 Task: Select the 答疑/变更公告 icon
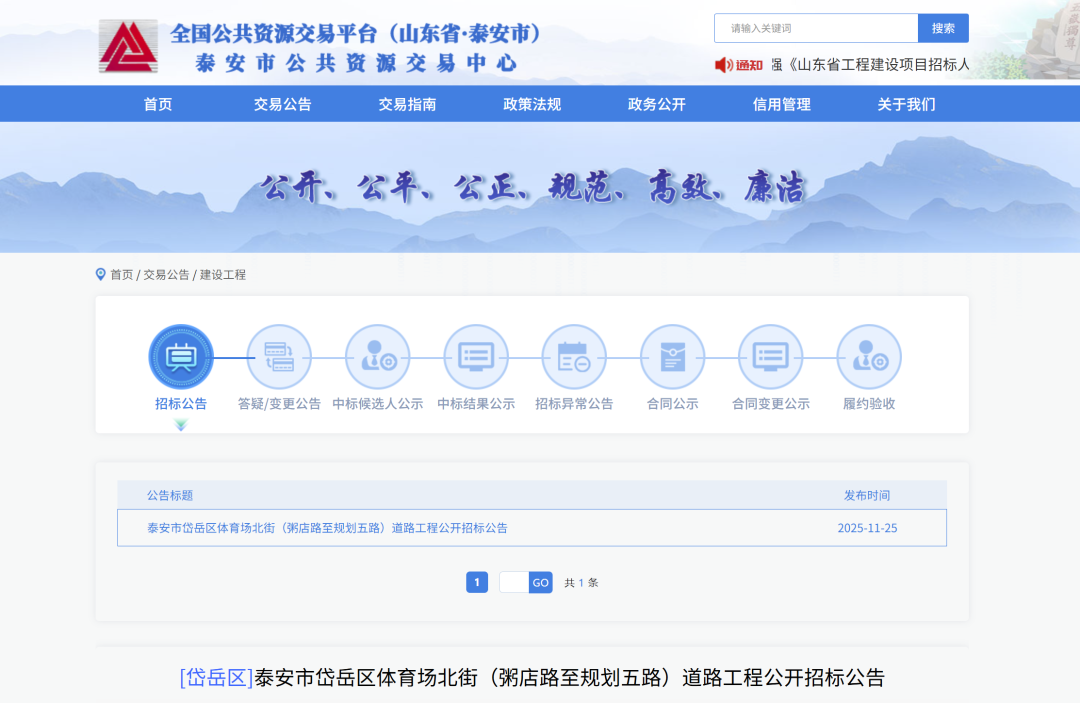pos(279,357)
